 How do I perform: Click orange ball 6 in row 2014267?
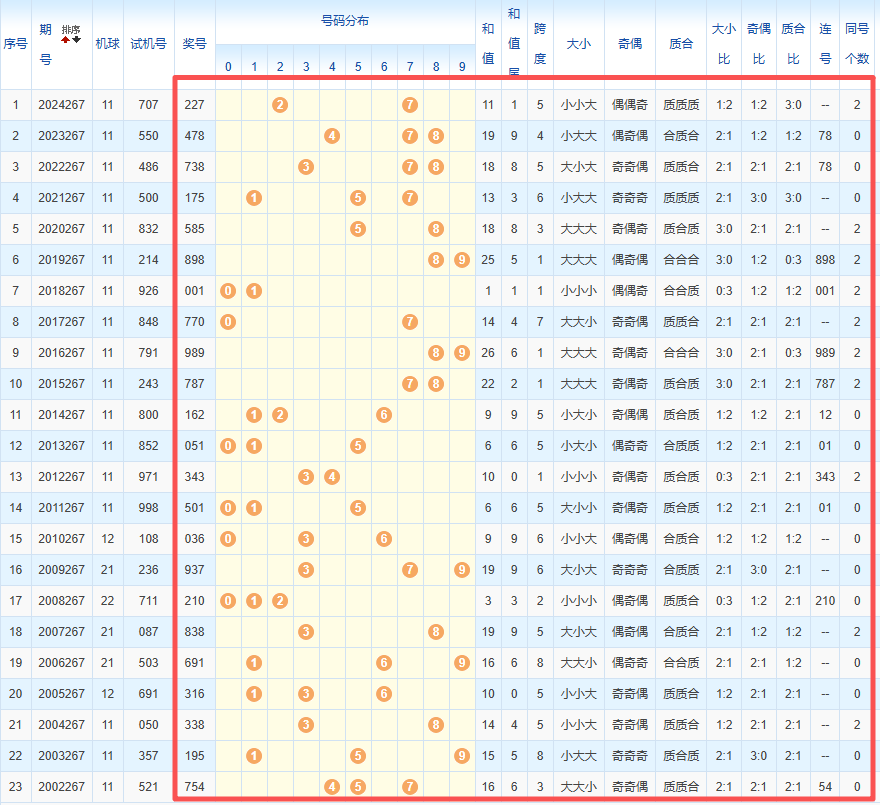384,415
